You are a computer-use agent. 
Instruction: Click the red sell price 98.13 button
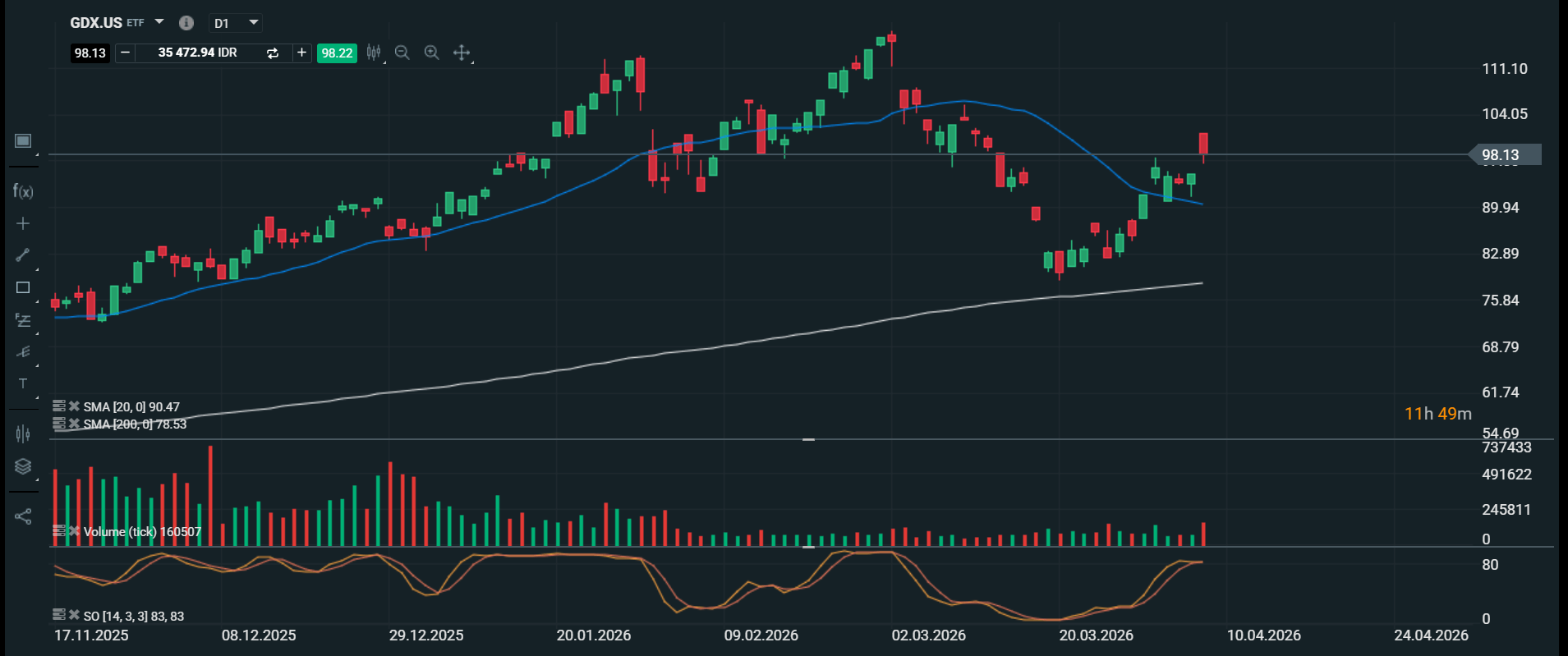90,53
